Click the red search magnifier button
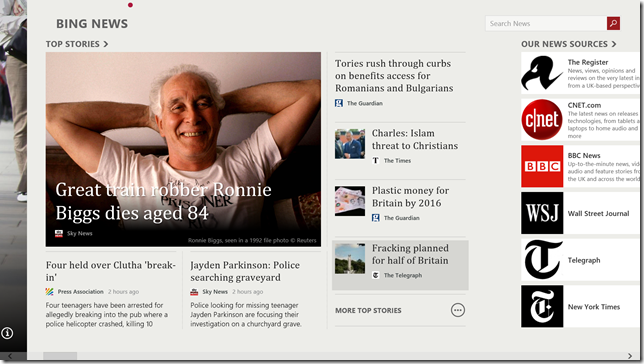 pyautogui.click(x=613, y=23)
